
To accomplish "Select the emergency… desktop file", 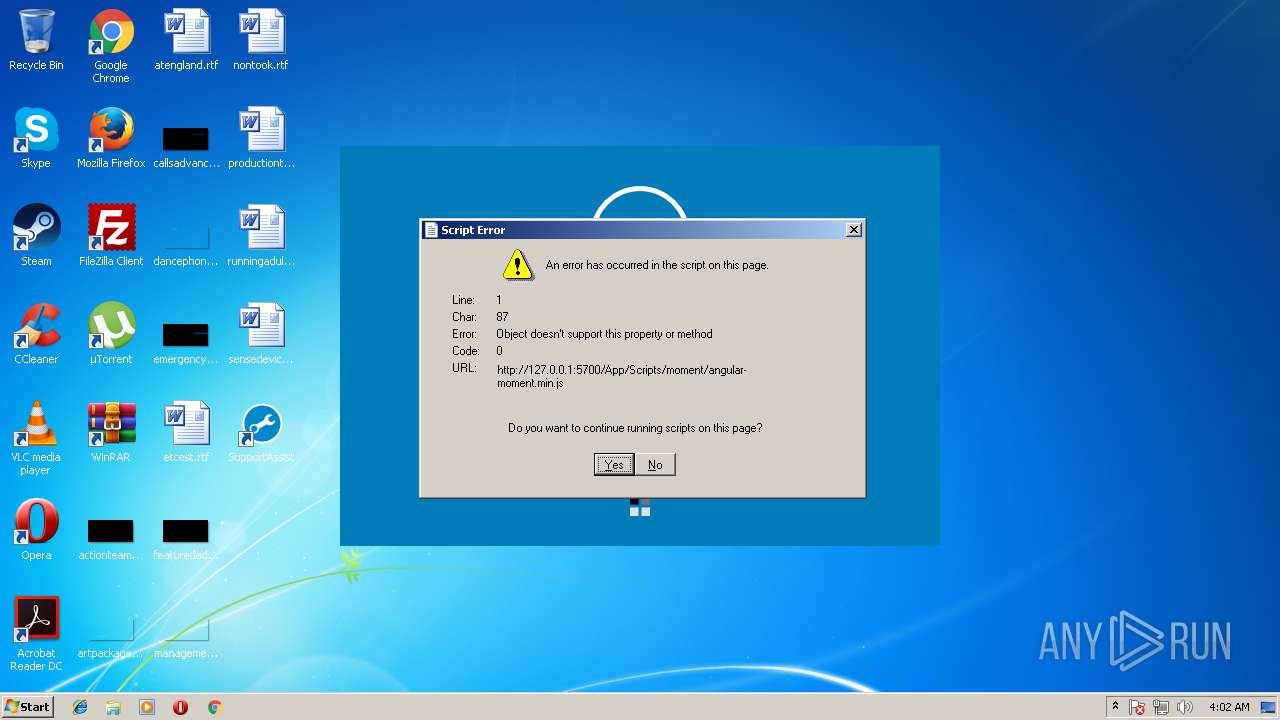I will point(186,341).
